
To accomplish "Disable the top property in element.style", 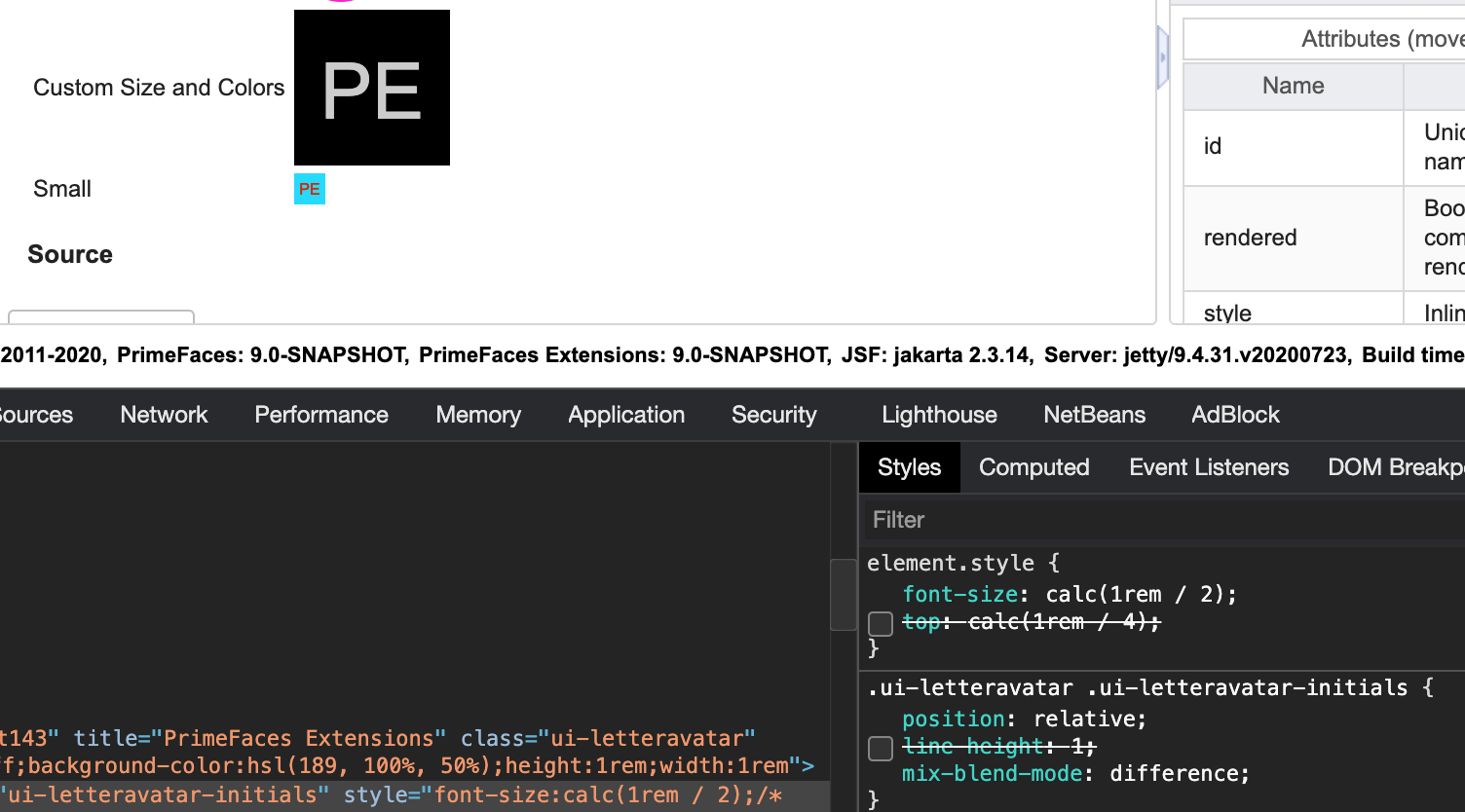I will [x=881, y=623].
